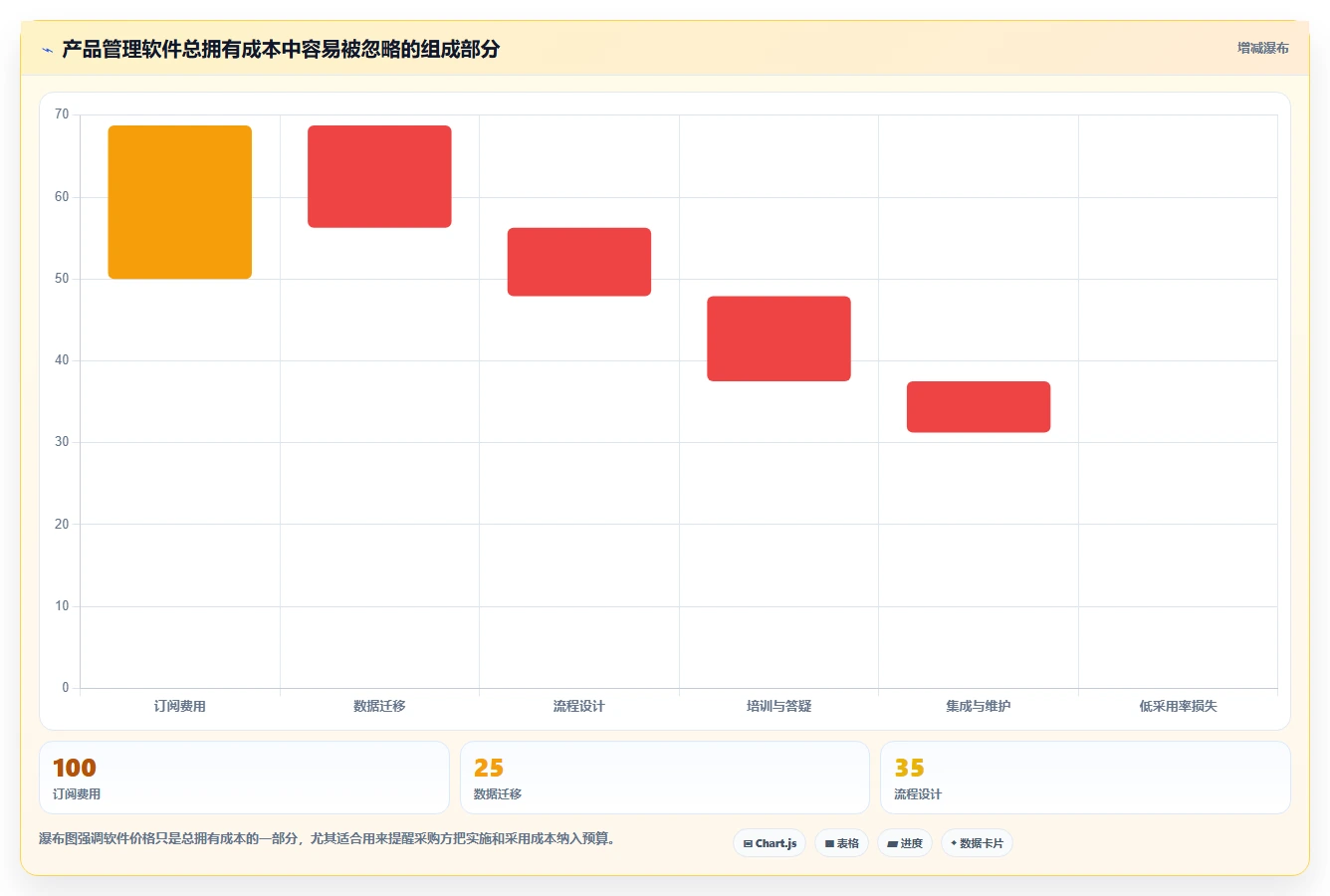The height and width of the screenshot is (896, 1330).
Task: Click the 流程设计 x-axis label
Action: click(579, 706)
